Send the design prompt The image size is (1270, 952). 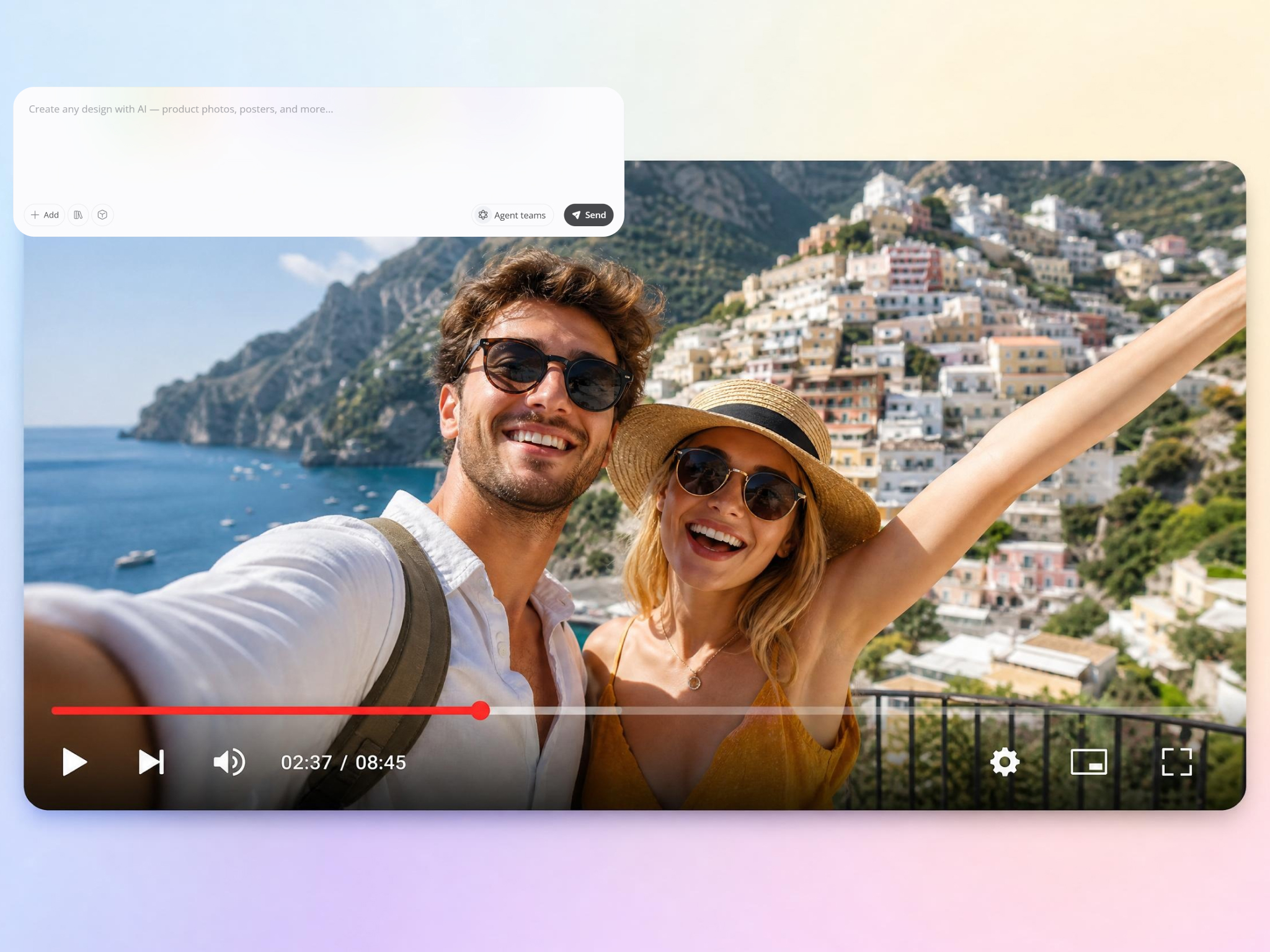tap(588, 215)
